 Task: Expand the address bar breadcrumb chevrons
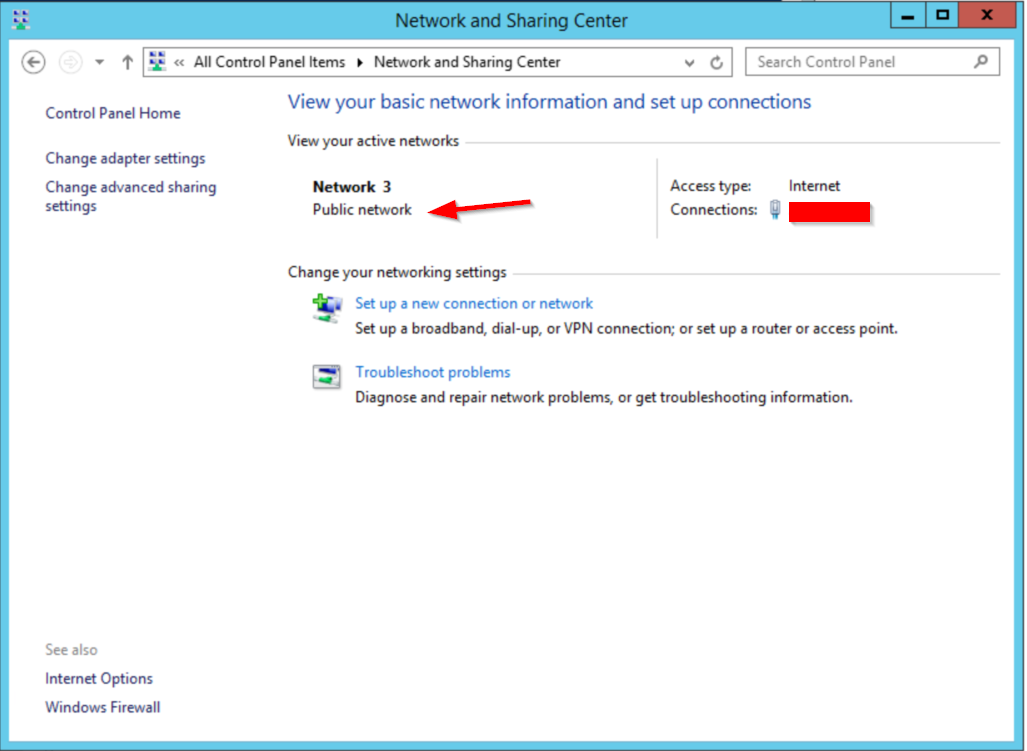179,62
